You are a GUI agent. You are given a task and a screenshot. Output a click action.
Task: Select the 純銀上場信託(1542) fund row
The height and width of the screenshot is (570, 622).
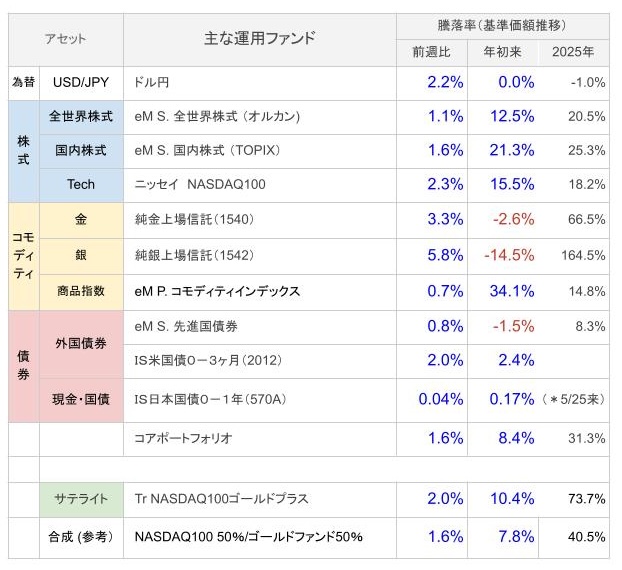pyautogui.click(x=309, y=256)
